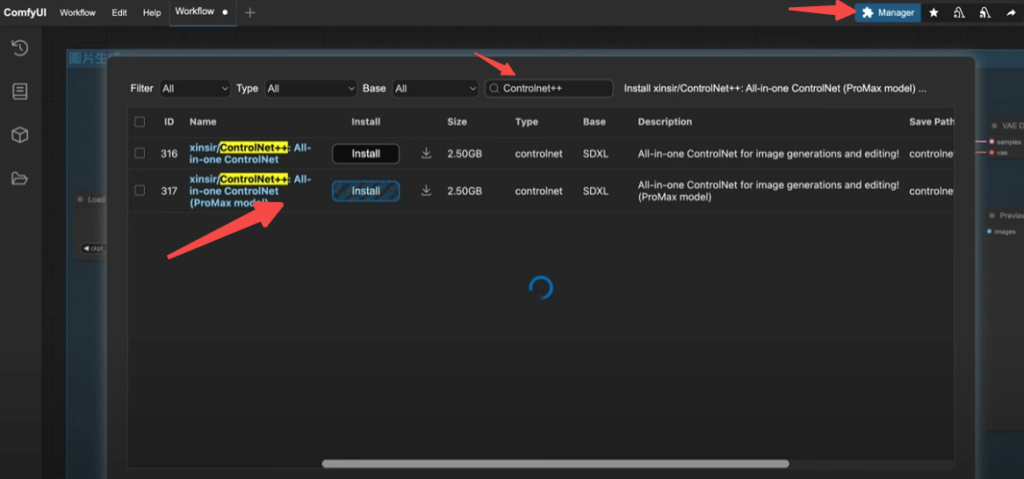The width and height of the screenshot is (1024, 479).
Task: Sort by the ID column header
Action: (x=168, y=122)
